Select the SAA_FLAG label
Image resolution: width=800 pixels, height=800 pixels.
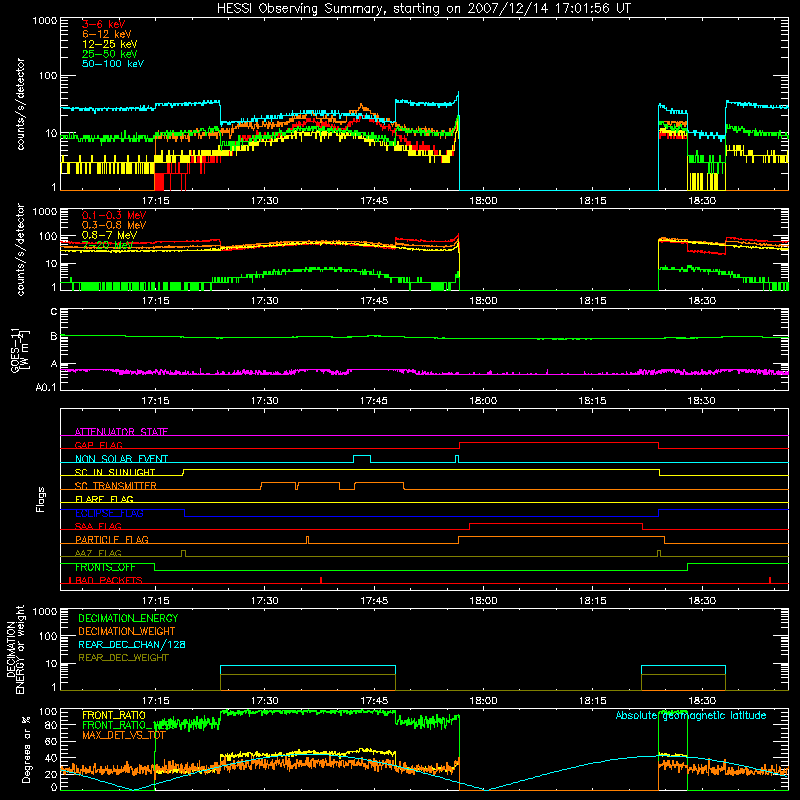click(x=98, y=526)
